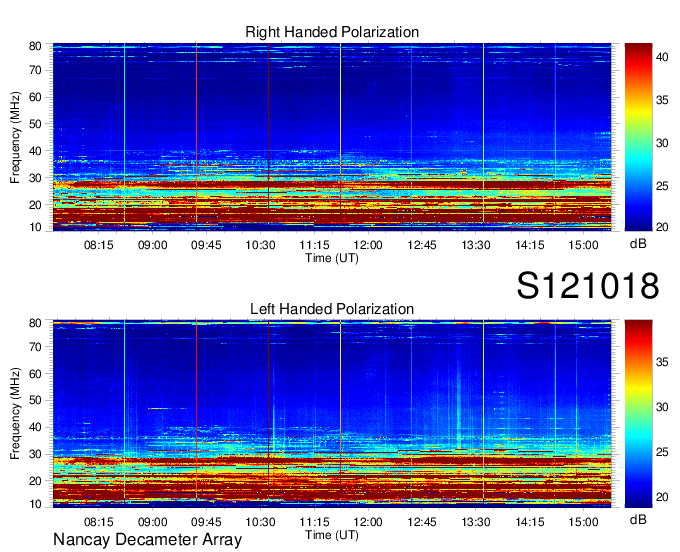Click the 12:45 tick on the bottom plot
Viewport: 680px width, 552px height.
[422, 522]
